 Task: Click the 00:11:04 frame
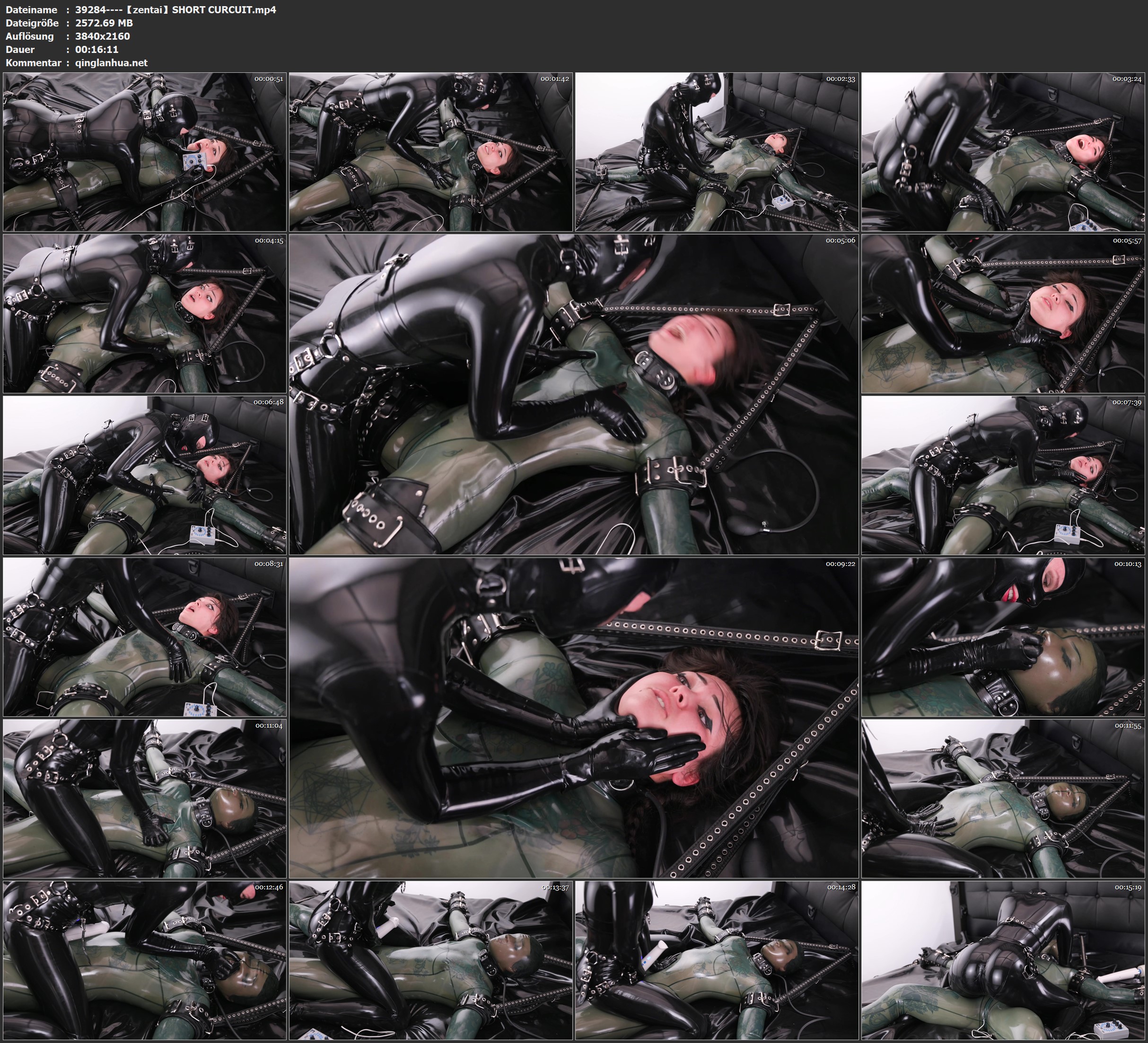(144, 798)
